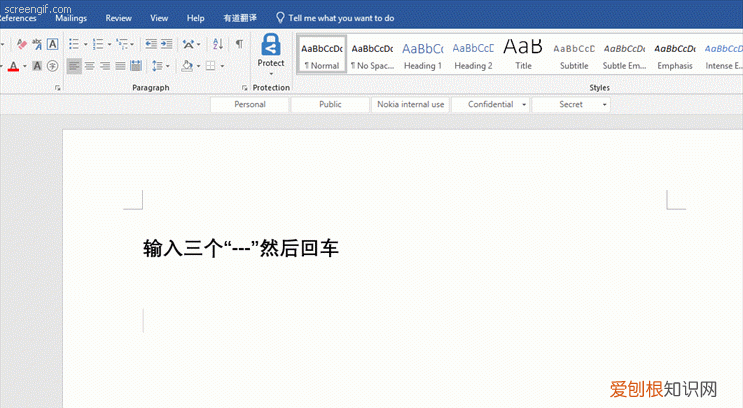Click the Nokia internal use label
743x408 pixels.
coord(410,104)
